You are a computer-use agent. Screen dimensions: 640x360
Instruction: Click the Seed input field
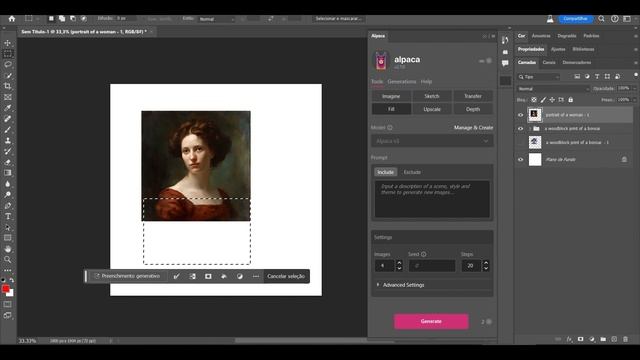[x=432, y=266]
